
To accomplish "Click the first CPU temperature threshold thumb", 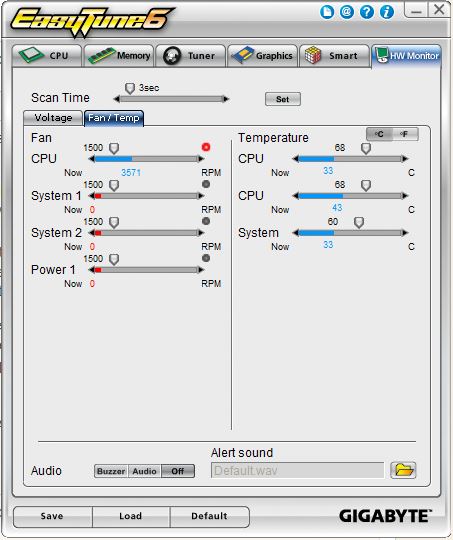I will (366, 148).
